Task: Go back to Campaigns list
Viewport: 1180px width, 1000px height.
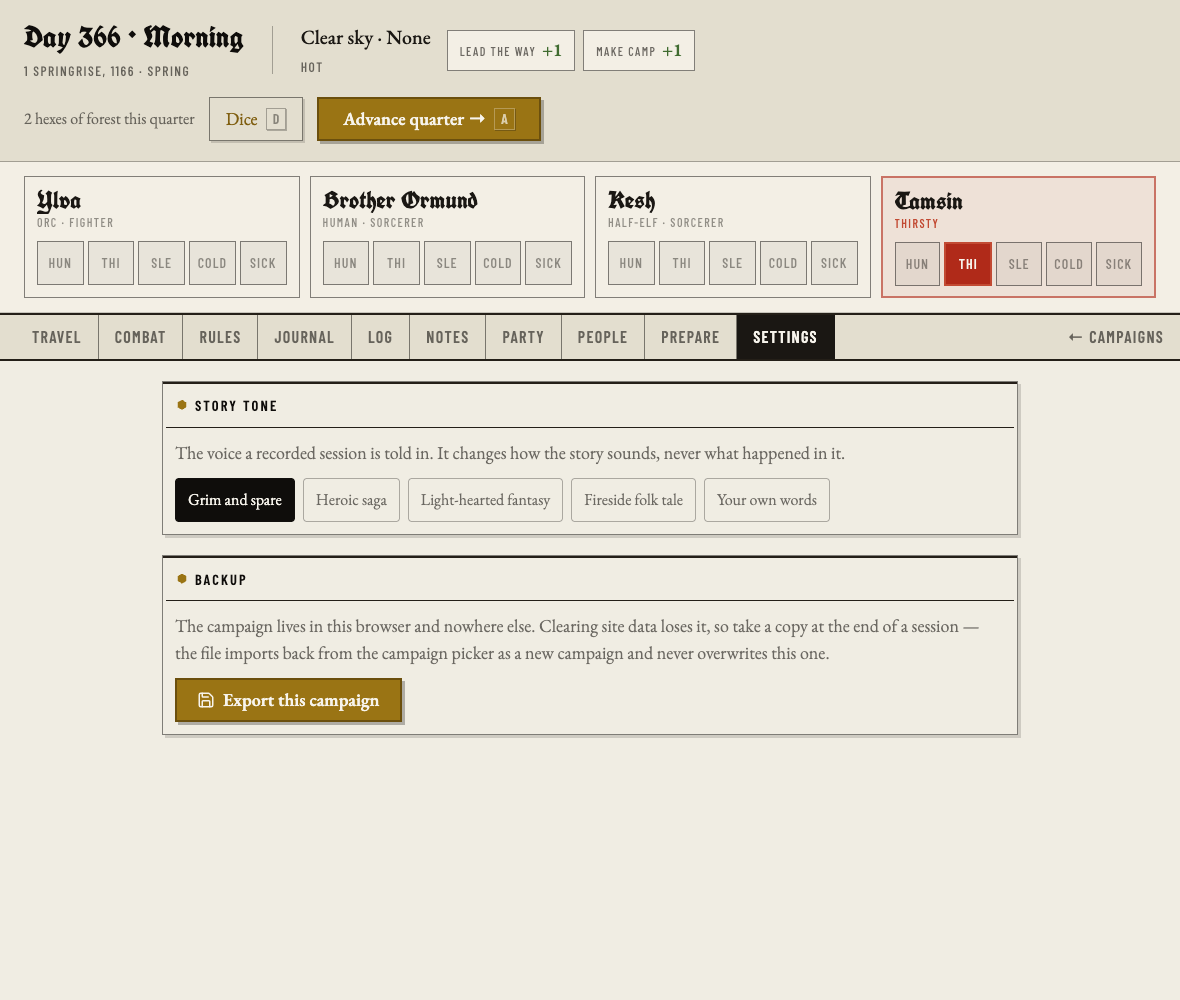Action: click(x=1116, y=337)
